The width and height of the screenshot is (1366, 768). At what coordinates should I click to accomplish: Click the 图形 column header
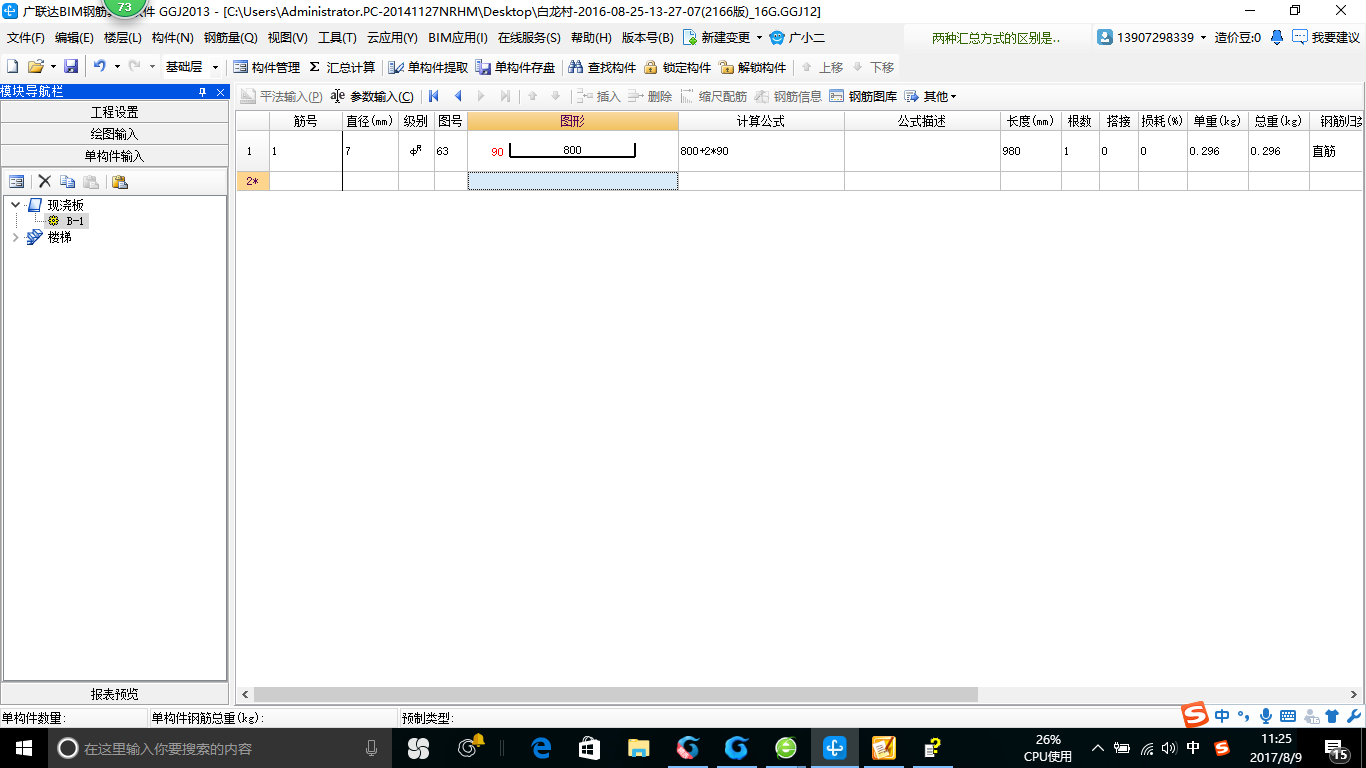point(572,121)
